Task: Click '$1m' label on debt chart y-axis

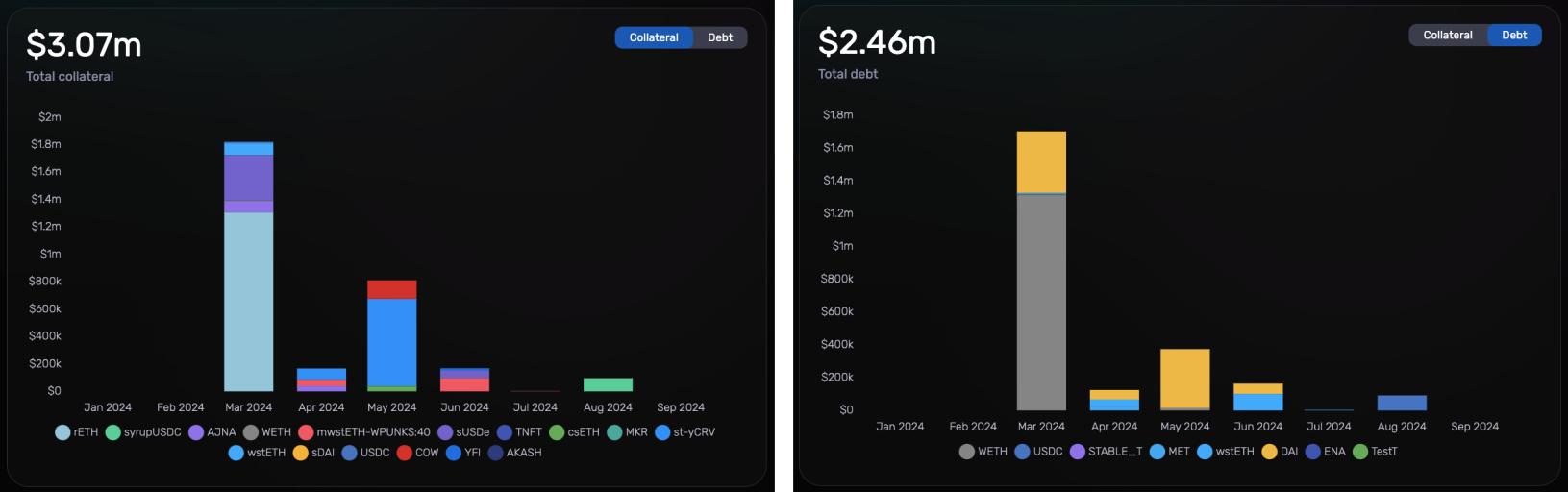Action: pos(843,246)
